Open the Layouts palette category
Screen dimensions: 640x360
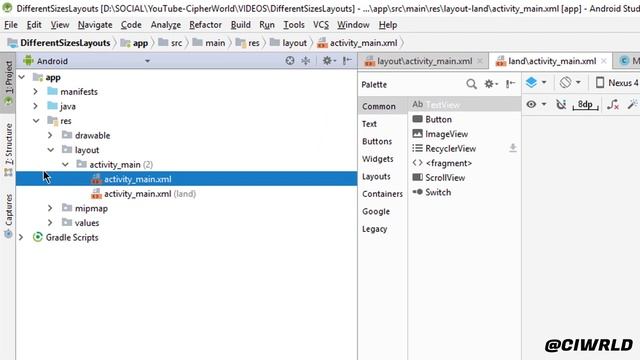[376, 177]
